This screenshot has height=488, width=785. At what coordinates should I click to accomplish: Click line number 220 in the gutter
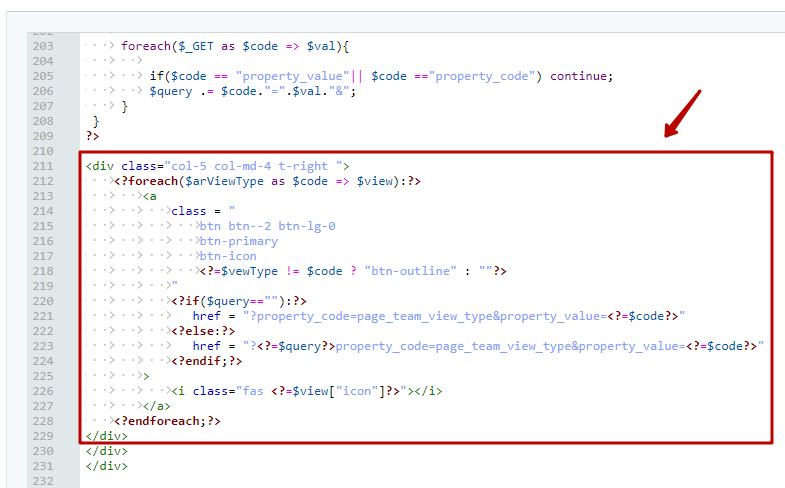[x=43, y=301]
